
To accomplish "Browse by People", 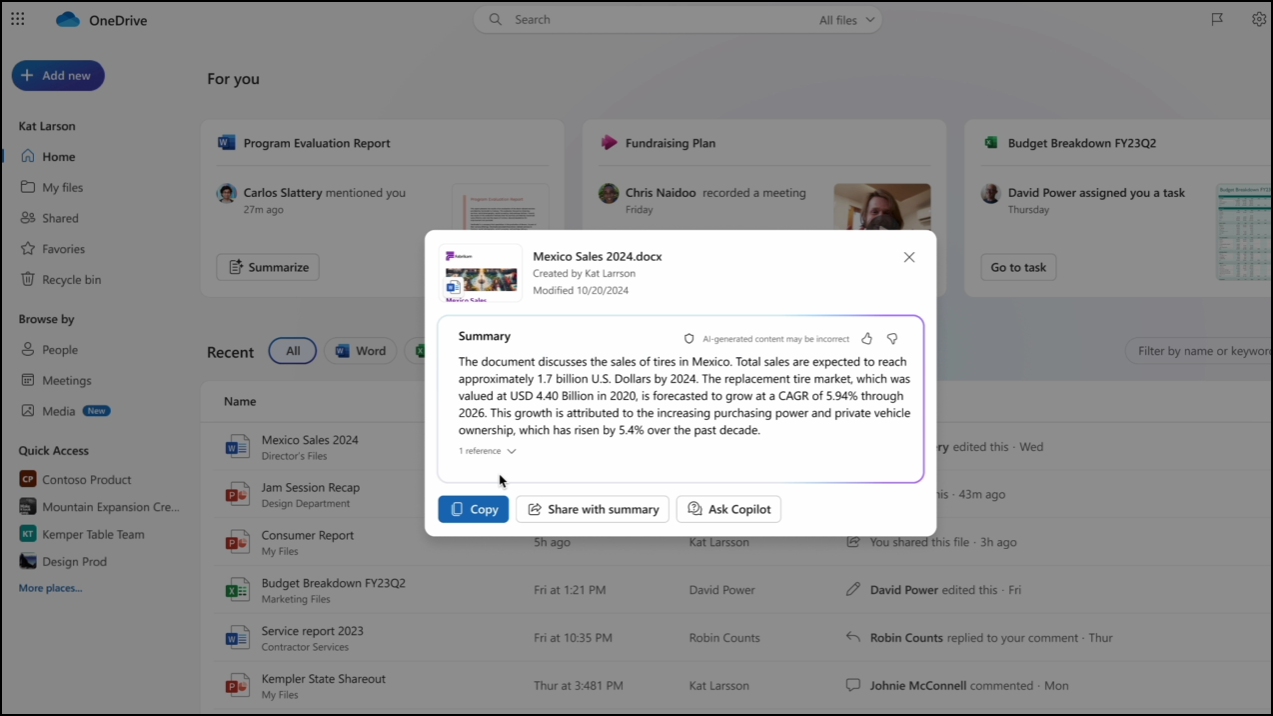I will (x=59, y=350).
